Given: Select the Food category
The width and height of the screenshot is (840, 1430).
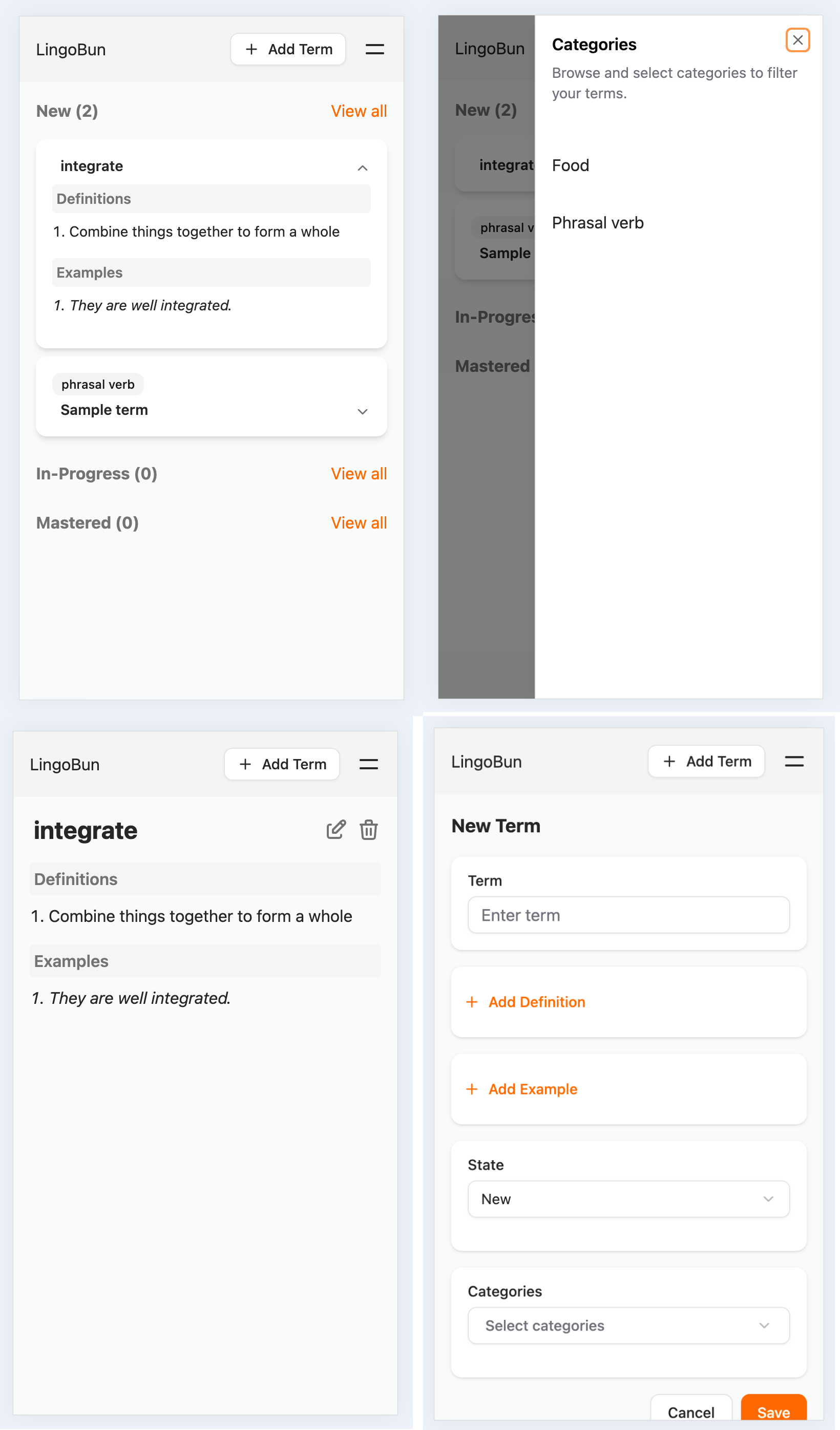Looking at the screenshot, I should tap(571, 166).
